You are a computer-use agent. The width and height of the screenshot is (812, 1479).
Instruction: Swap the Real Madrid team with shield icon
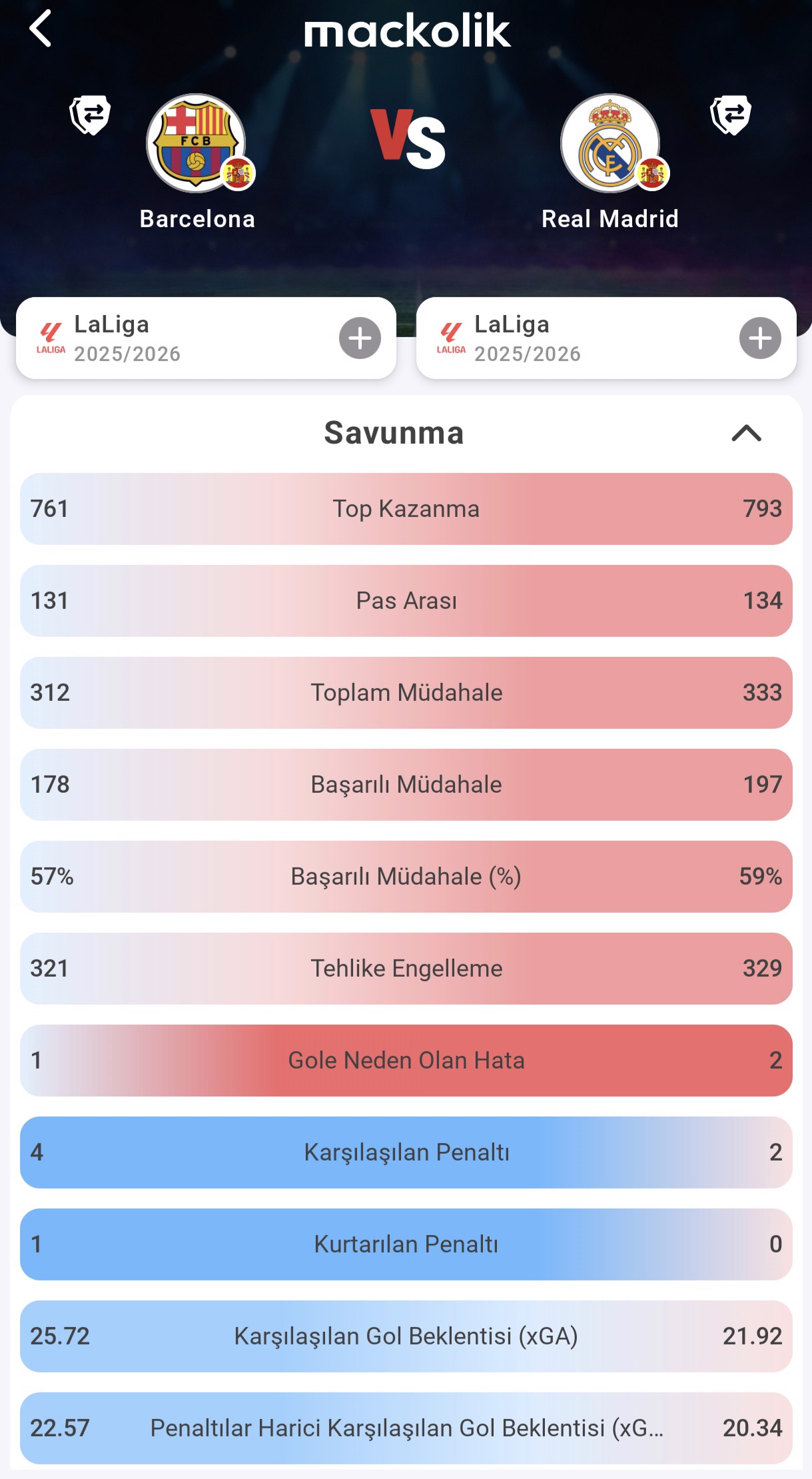click(730, 115)
